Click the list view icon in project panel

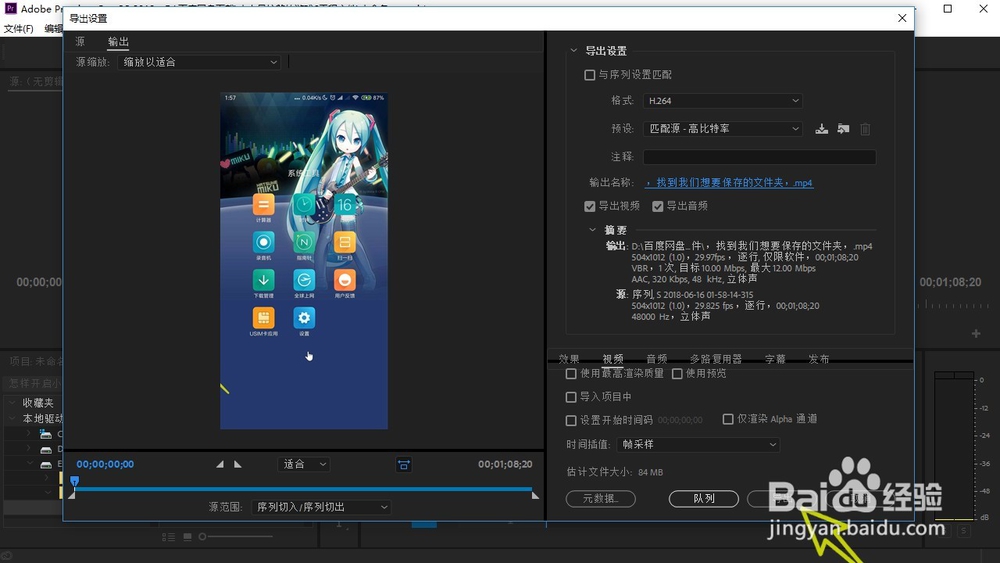tap(168, 537)
